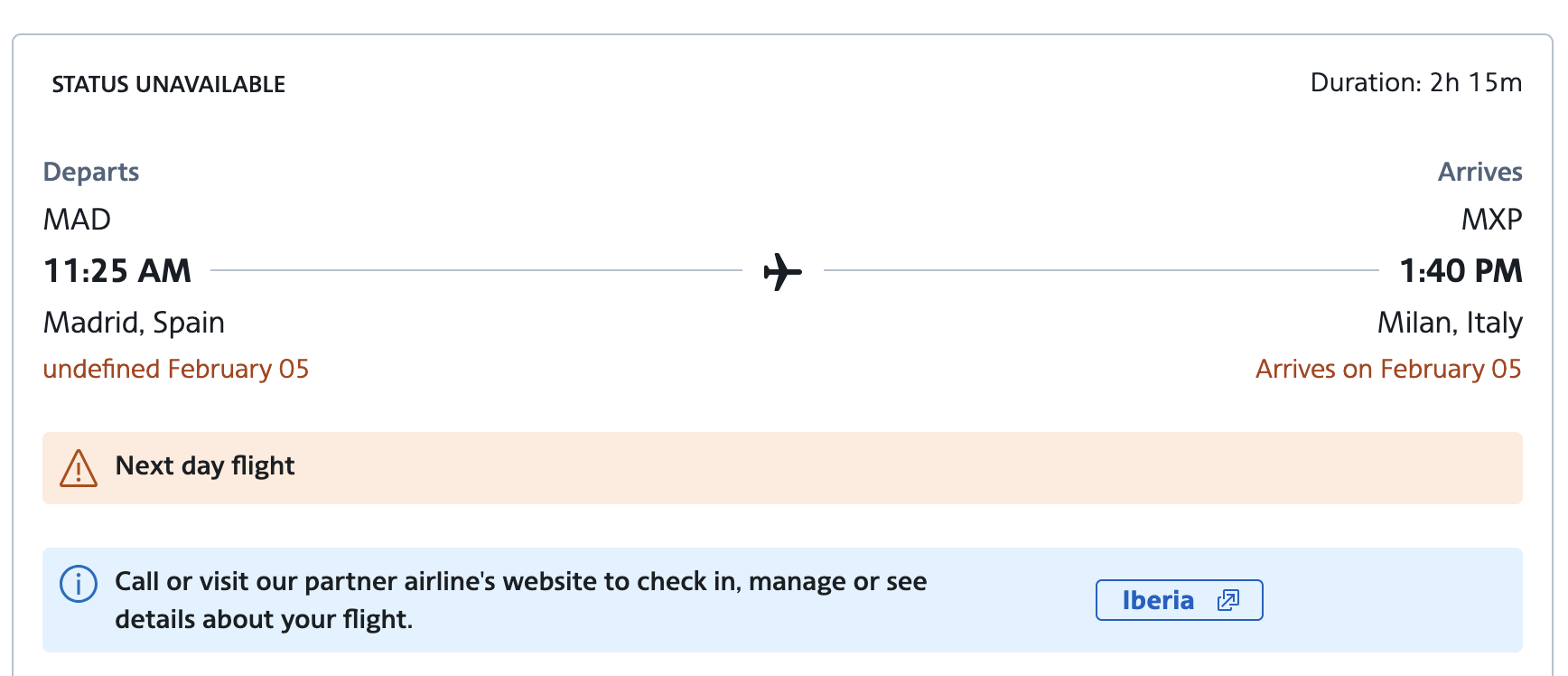Click the Arrives heading

pyautogui.click(x=1479, y=172)
